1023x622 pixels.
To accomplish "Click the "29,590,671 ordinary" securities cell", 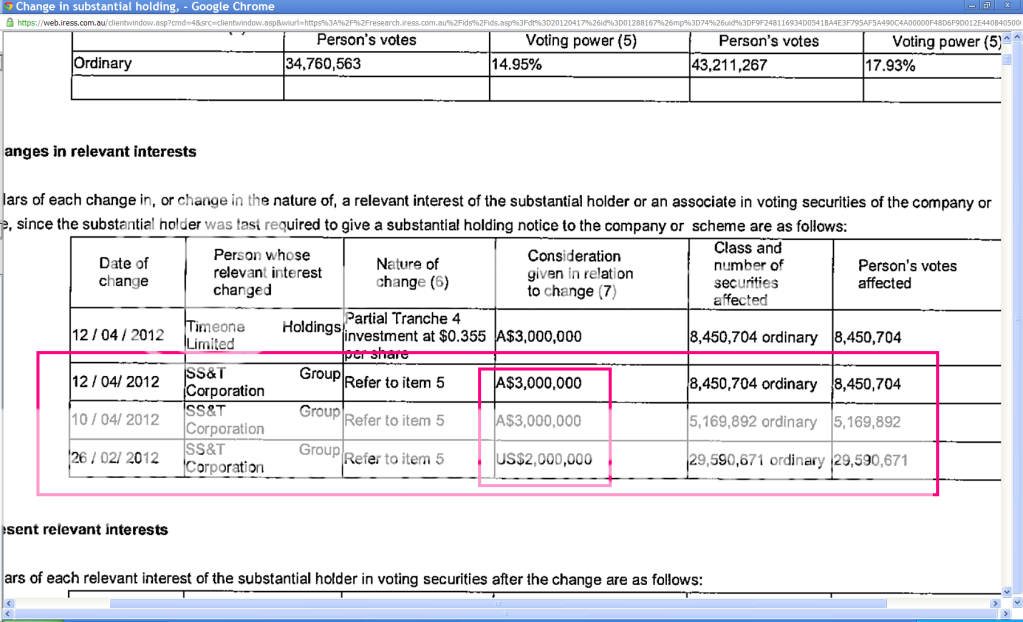I will pyautogui.click(x=757, y=460).
